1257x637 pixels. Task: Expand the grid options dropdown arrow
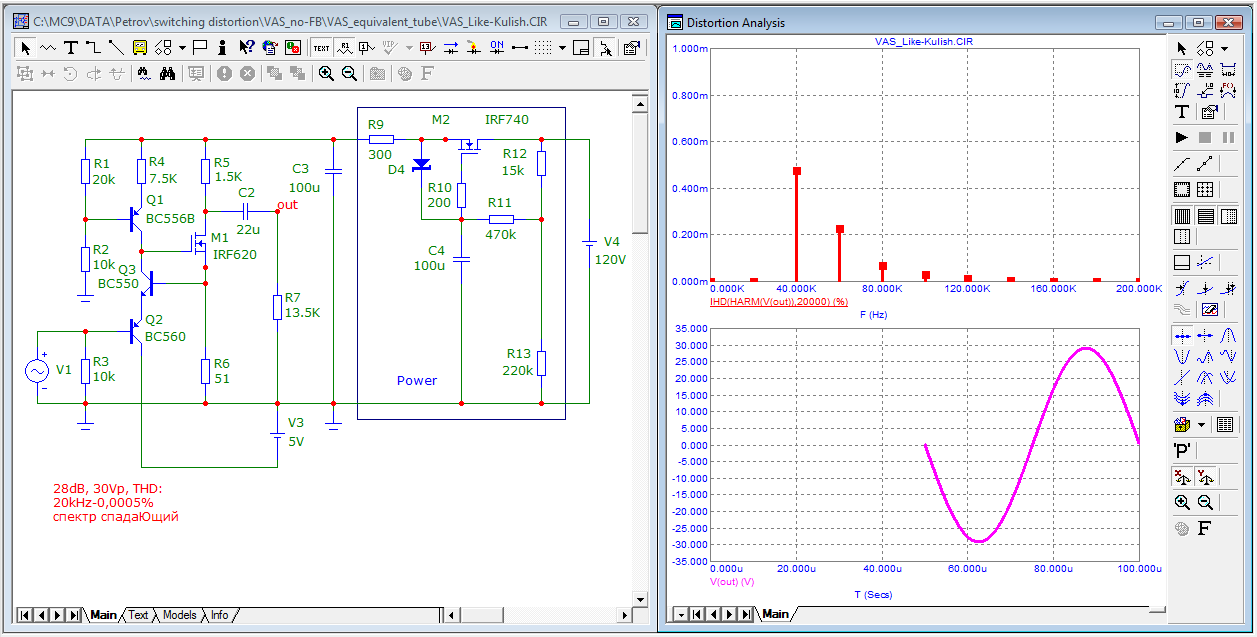pyautogui.click(x=562, y=48)
